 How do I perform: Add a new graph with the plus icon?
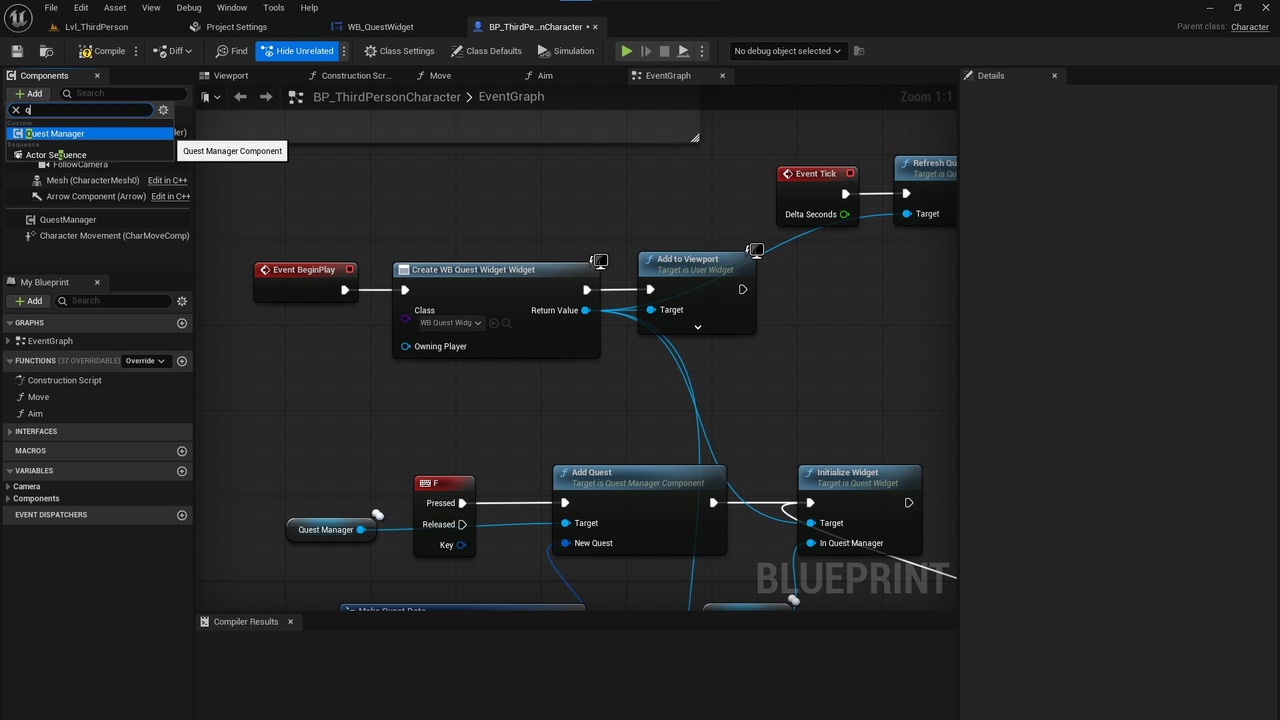(x=182, y=323)
